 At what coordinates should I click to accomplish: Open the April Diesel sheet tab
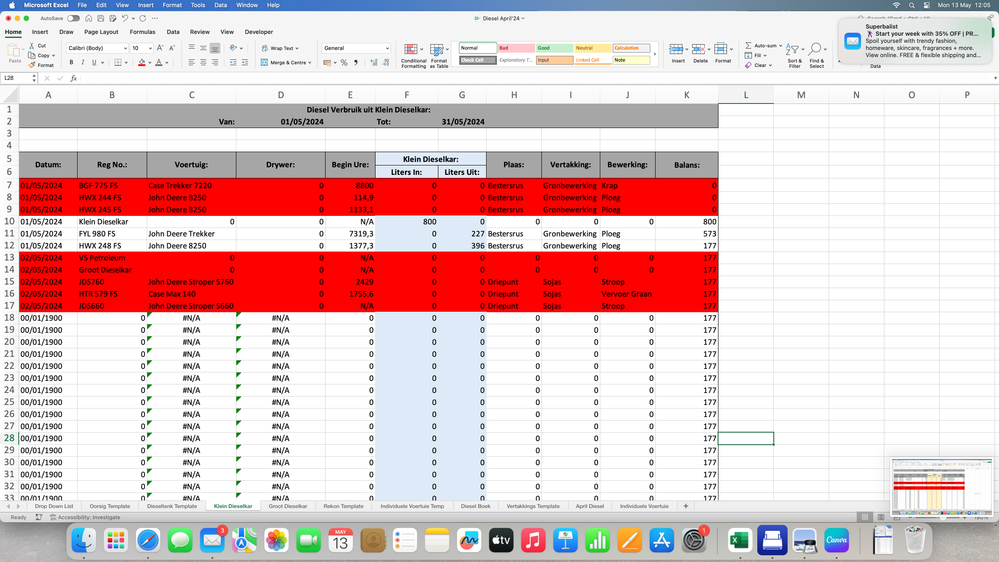(590, 506)
